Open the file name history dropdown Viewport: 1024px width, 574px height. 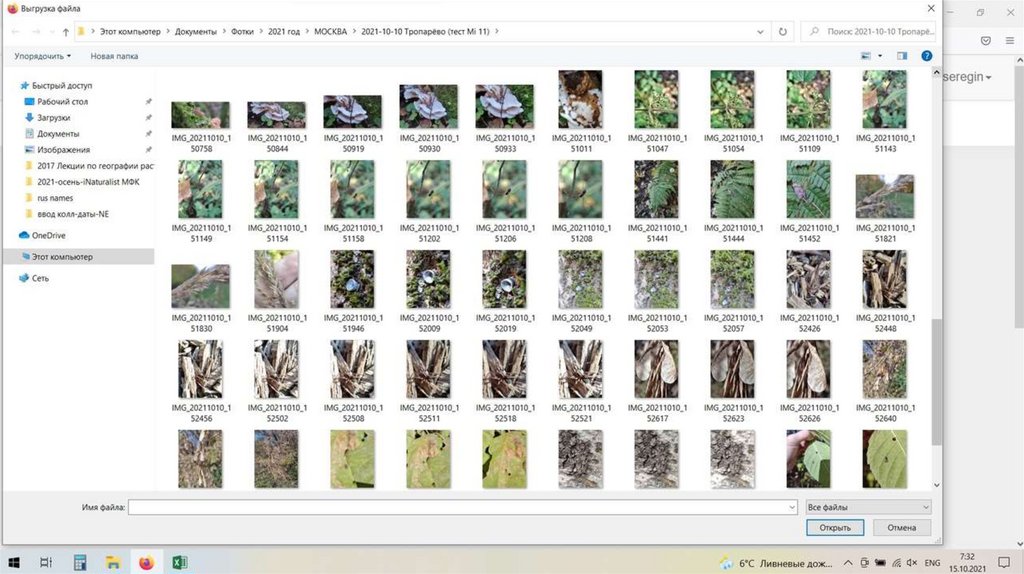click(792, 507)
